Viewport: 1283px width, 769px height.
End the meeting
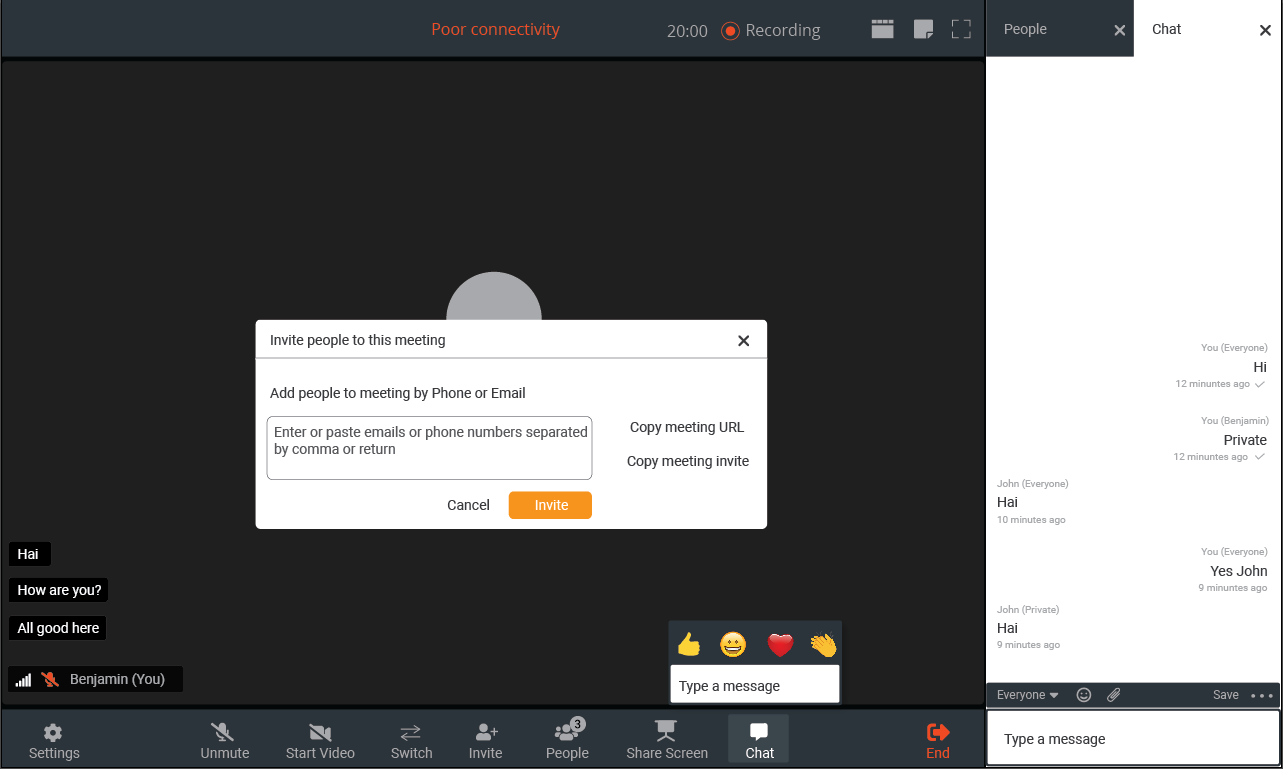tap(937, 740)
